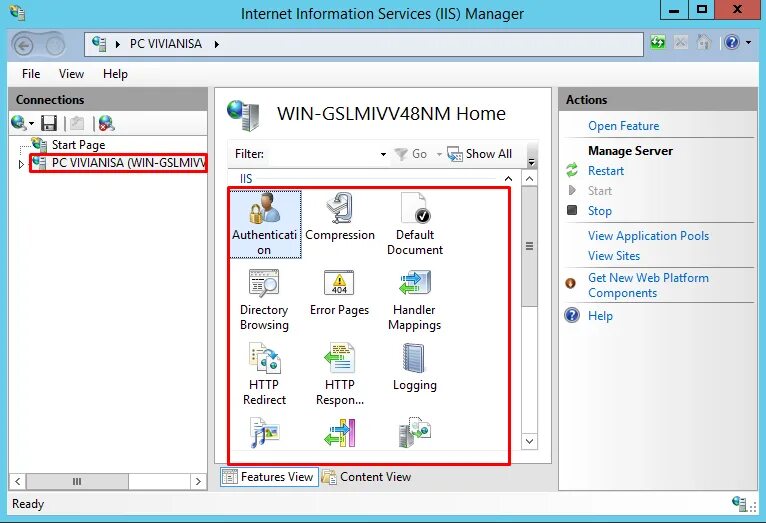
Task: Click View Application Pools link
Action: [648, 236]
